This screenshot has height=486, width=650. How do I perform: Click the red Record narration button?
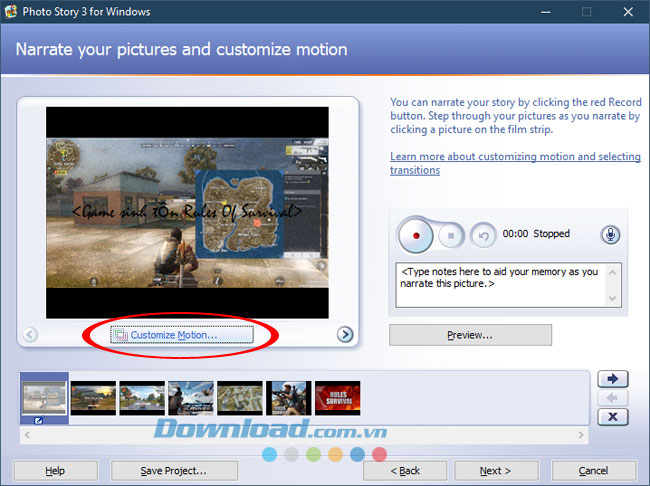pyautogui.click(x=415, y=235)
